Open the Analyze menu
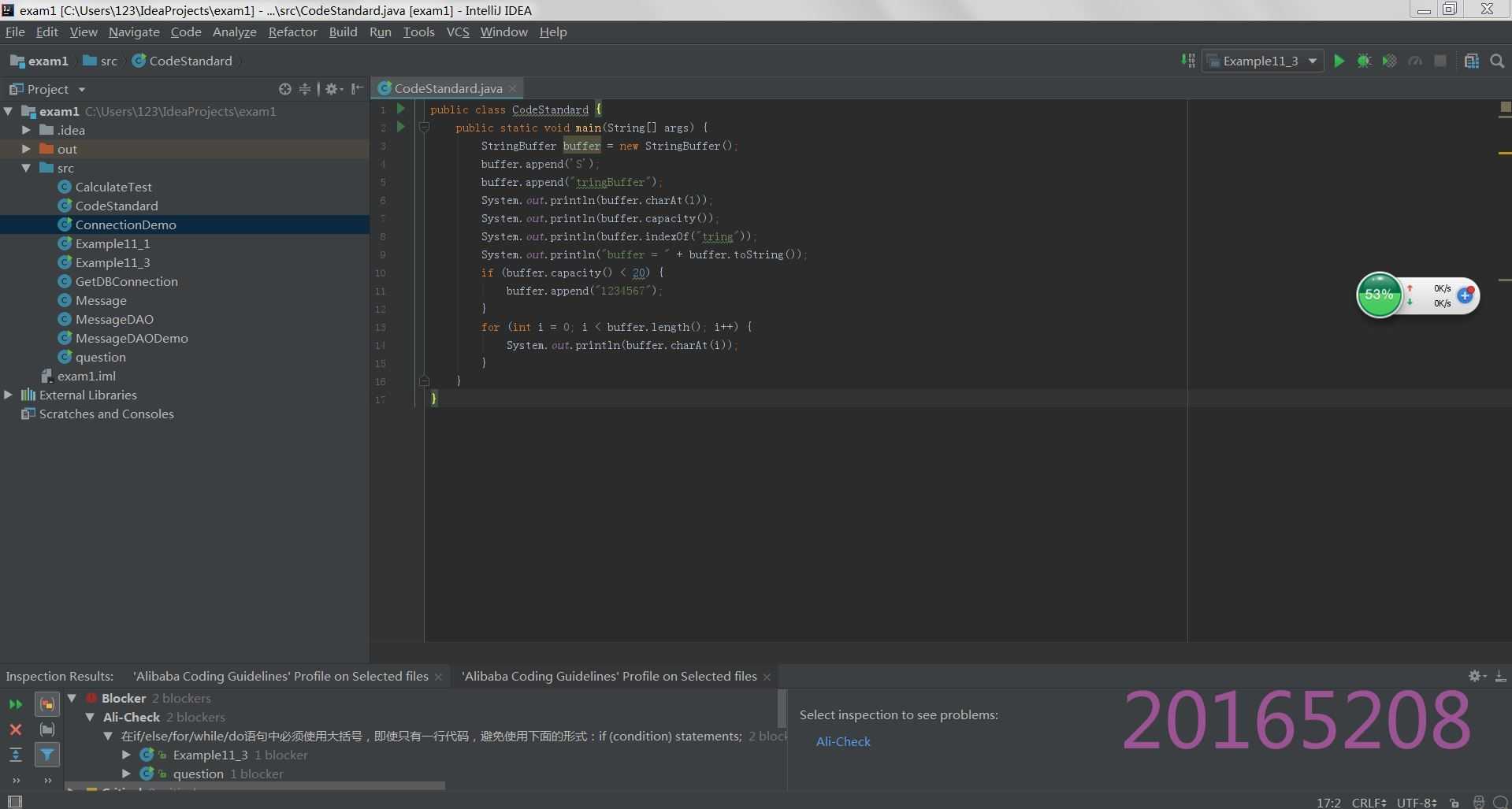The height and width of the screenshot is (809, 1512). click(x=234, y=32)
